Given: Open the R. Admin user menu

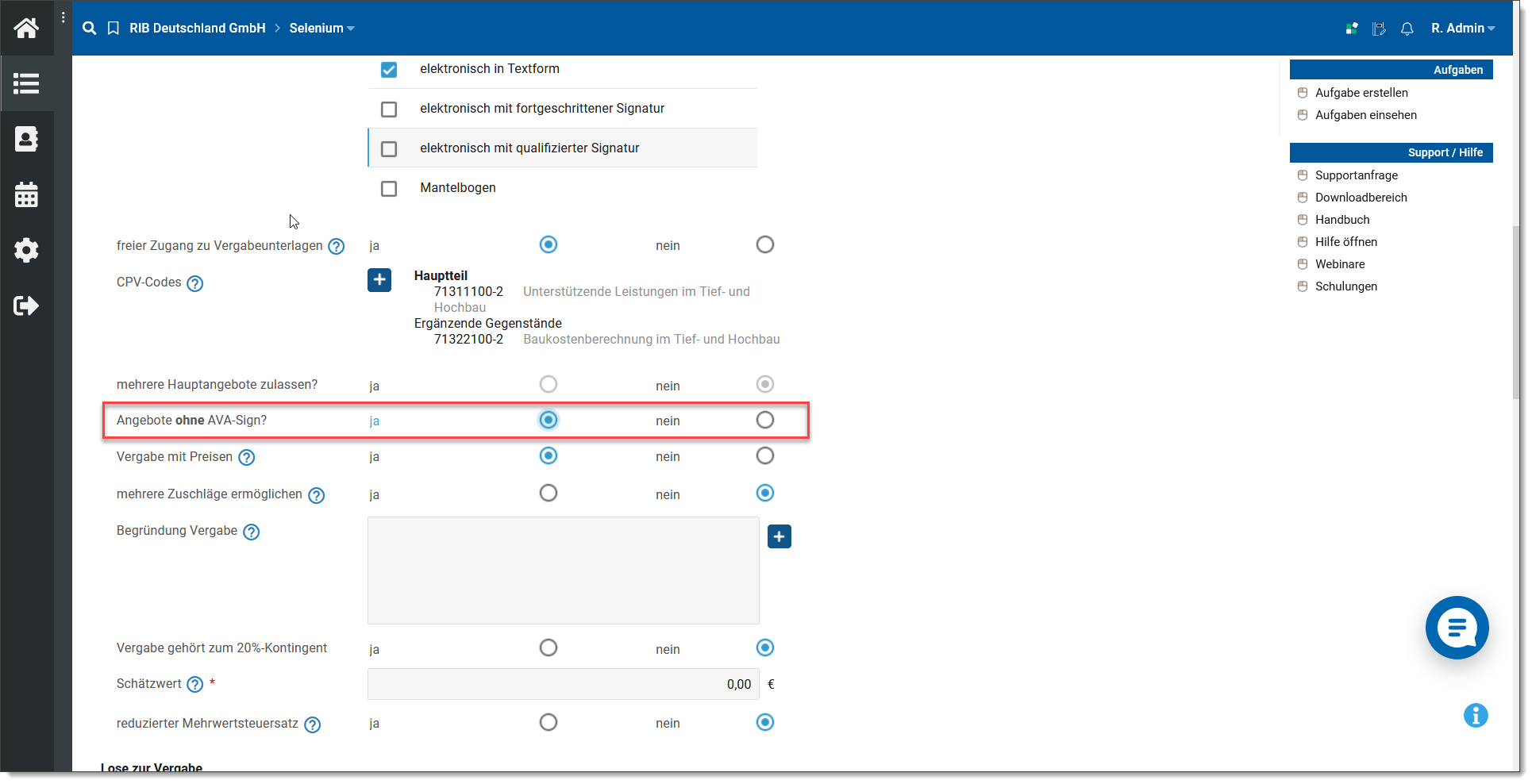Looking at the screenshot, I should click(1463, 29).
